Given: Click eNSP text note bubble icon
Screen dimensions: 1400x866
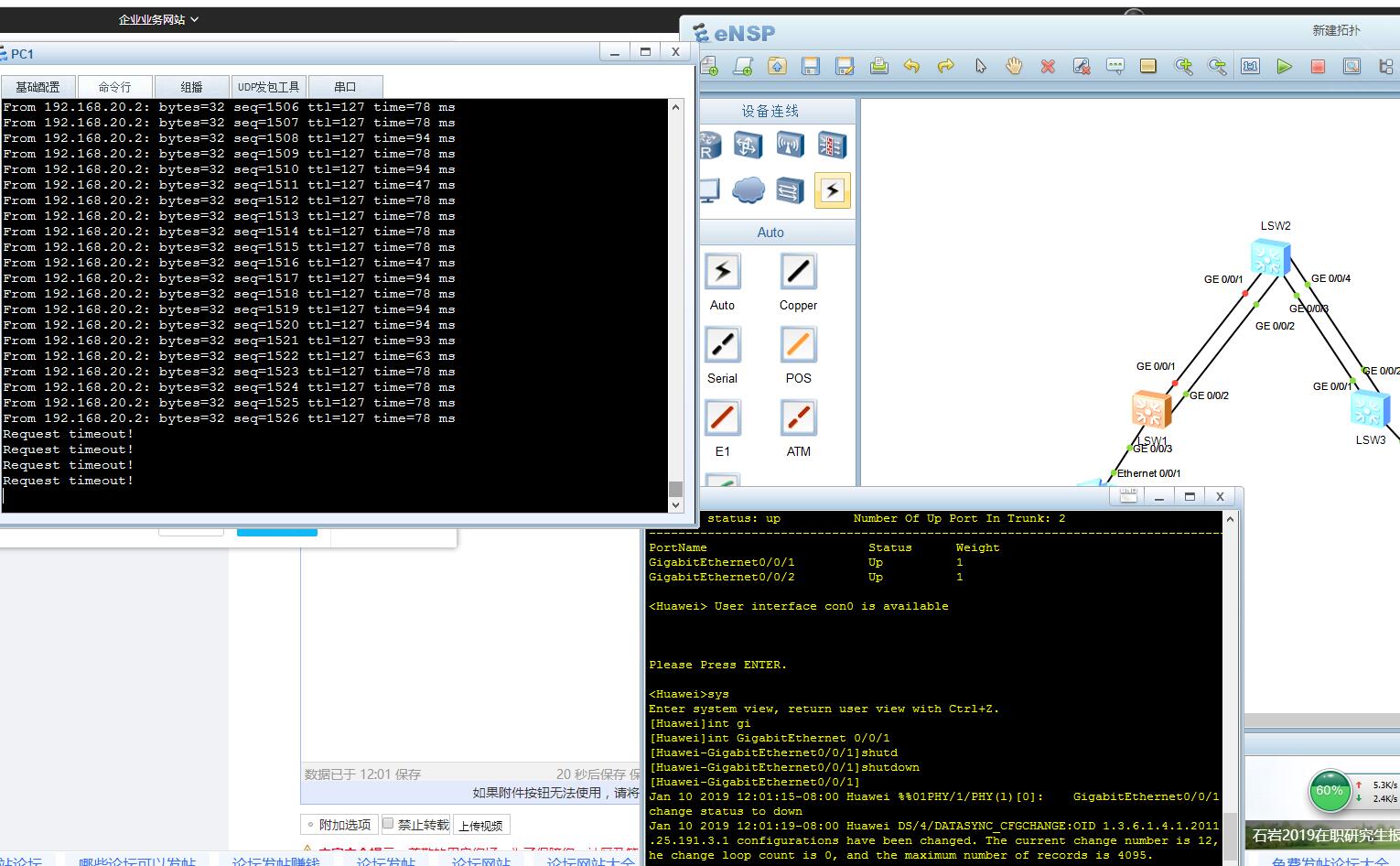Looking at the screenshot, I should [x=1115, y=66].
